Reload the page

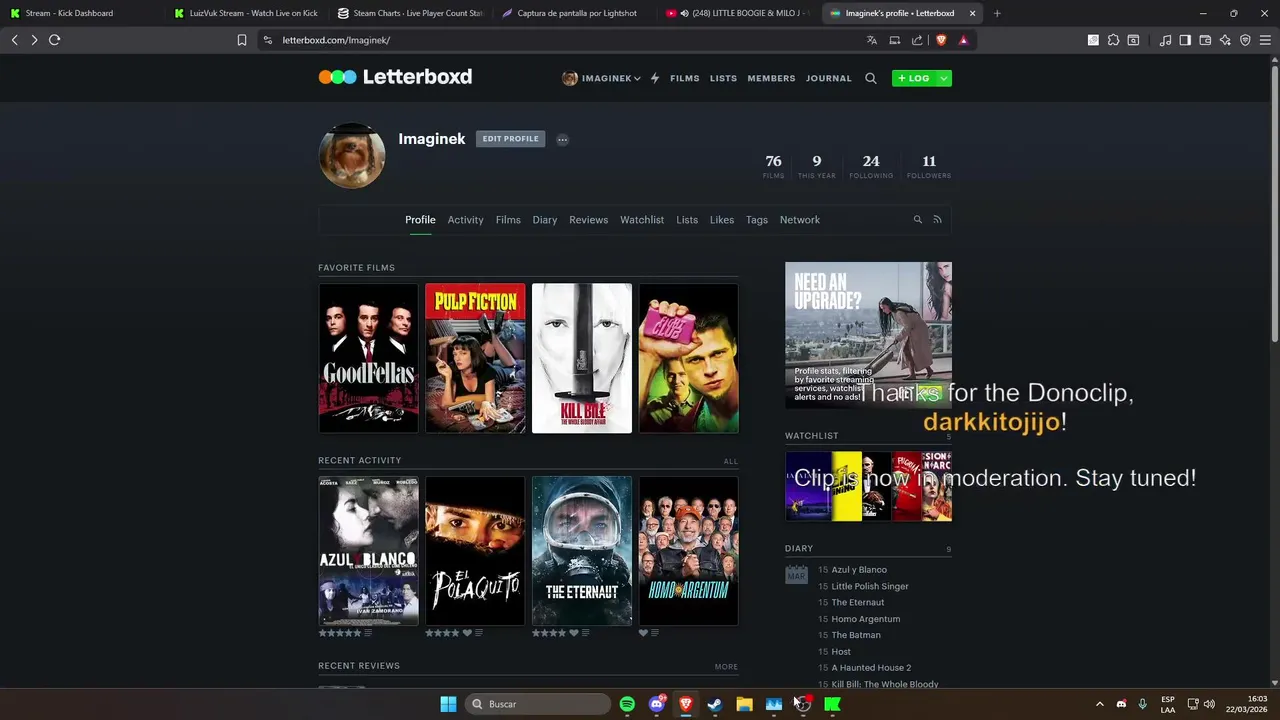click(54, 40)
